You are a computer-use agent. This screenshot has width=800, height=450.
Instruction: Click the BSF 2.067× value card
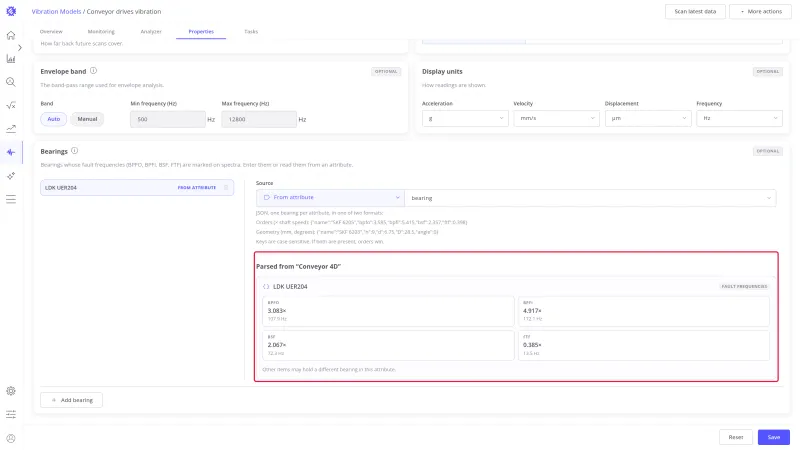point(388,345)
